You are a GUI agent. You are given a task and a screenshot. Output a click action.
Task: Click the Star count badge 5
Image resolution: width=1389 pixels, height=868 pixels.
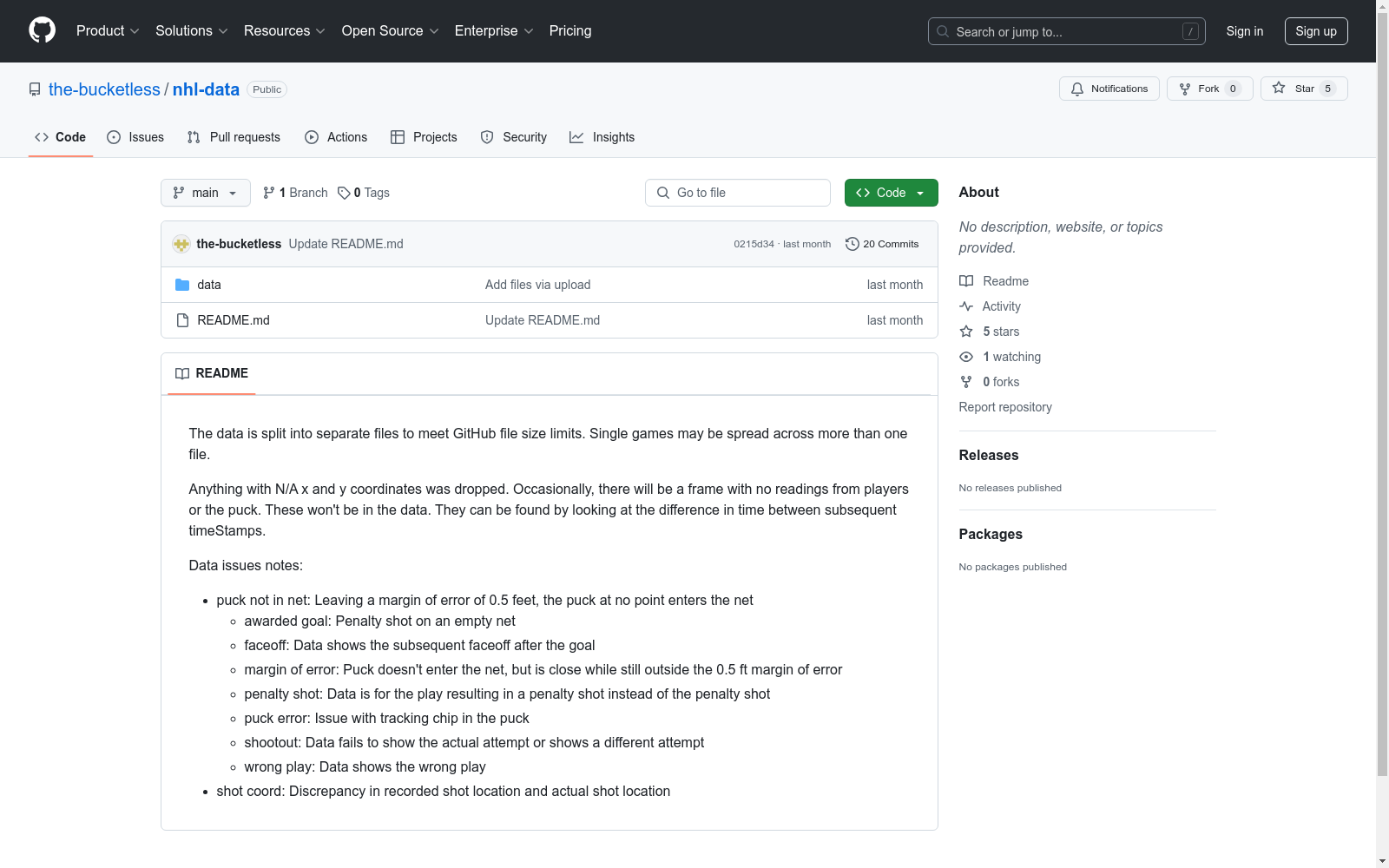pos(1327,89)
